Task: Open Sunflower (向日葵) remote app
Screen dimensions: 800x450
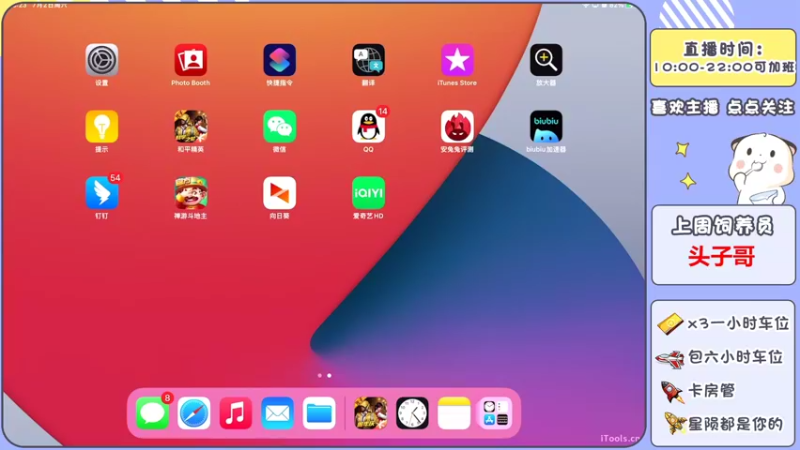Action: point(280,193)
